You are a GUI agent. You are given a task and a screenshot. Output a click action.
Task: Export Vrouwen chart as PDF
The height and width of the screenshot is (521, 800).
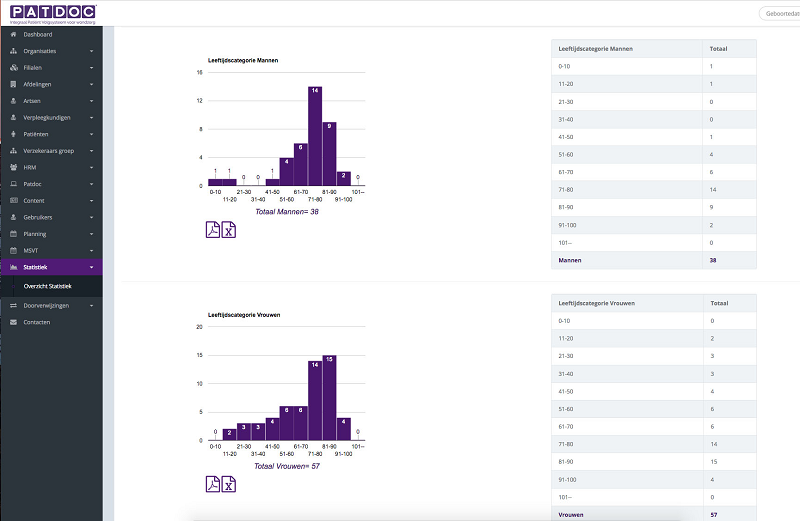pyautogui.click(x=213, y=484)
